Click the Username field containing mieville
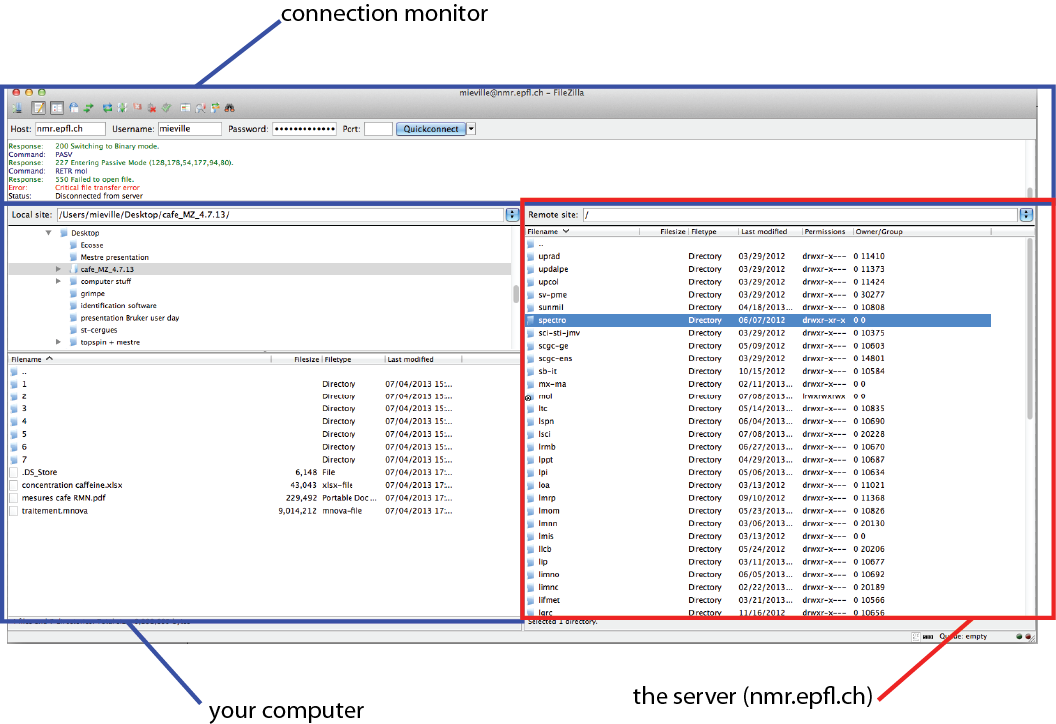Viewport: 1056px width, 724px height. (189, 129)
